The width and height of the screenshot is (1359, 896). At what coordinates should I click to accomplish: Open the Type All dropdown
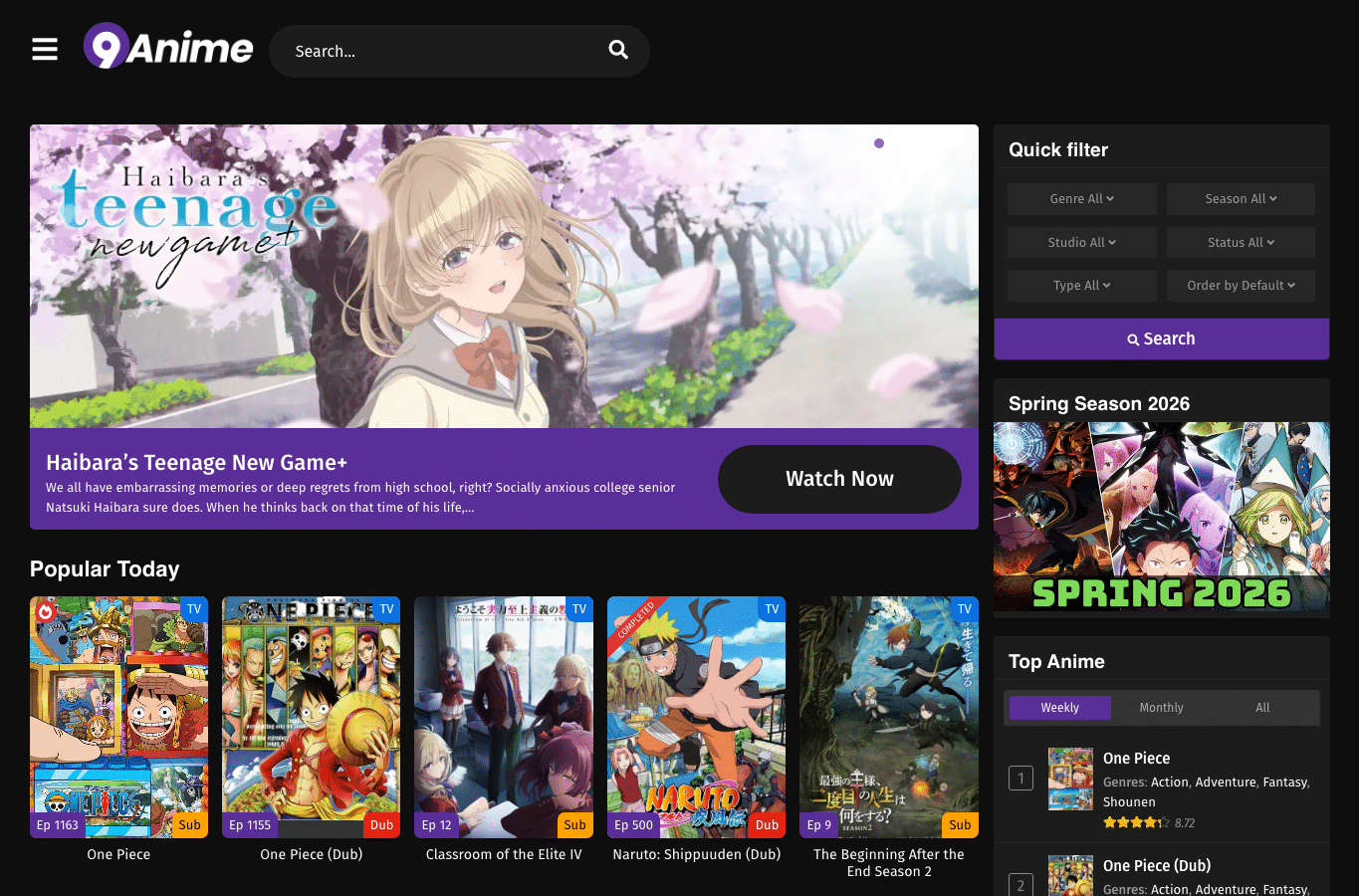pyautogui.click(x=1082, y=285)
